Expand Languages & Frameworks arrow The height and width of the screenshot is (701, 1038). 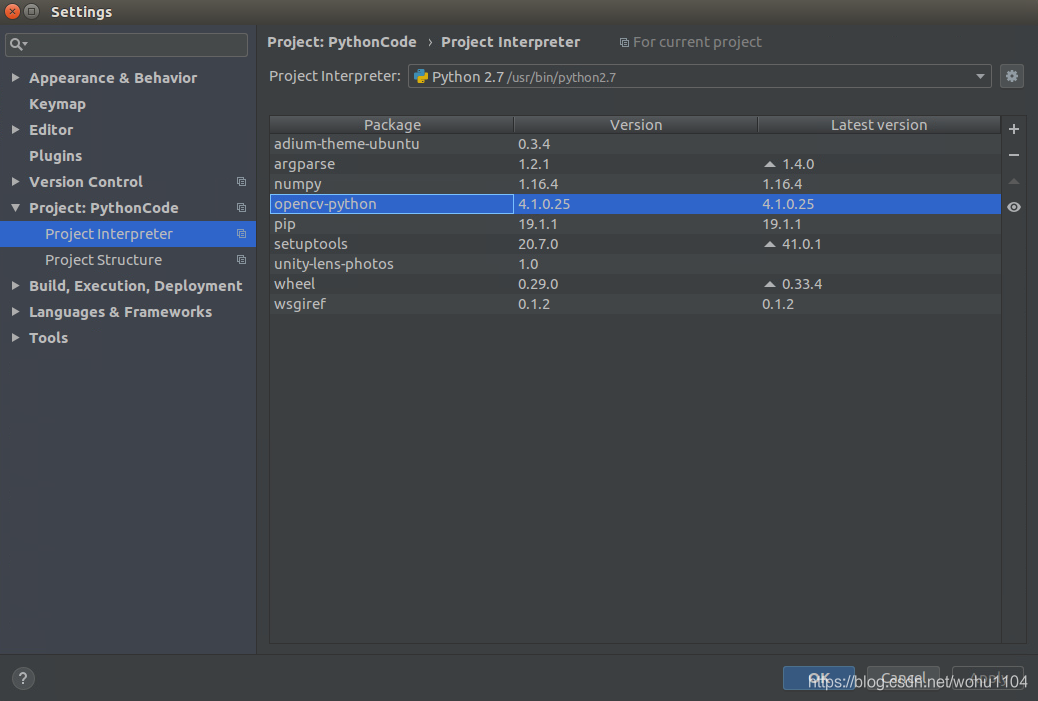tap(15, 312)
